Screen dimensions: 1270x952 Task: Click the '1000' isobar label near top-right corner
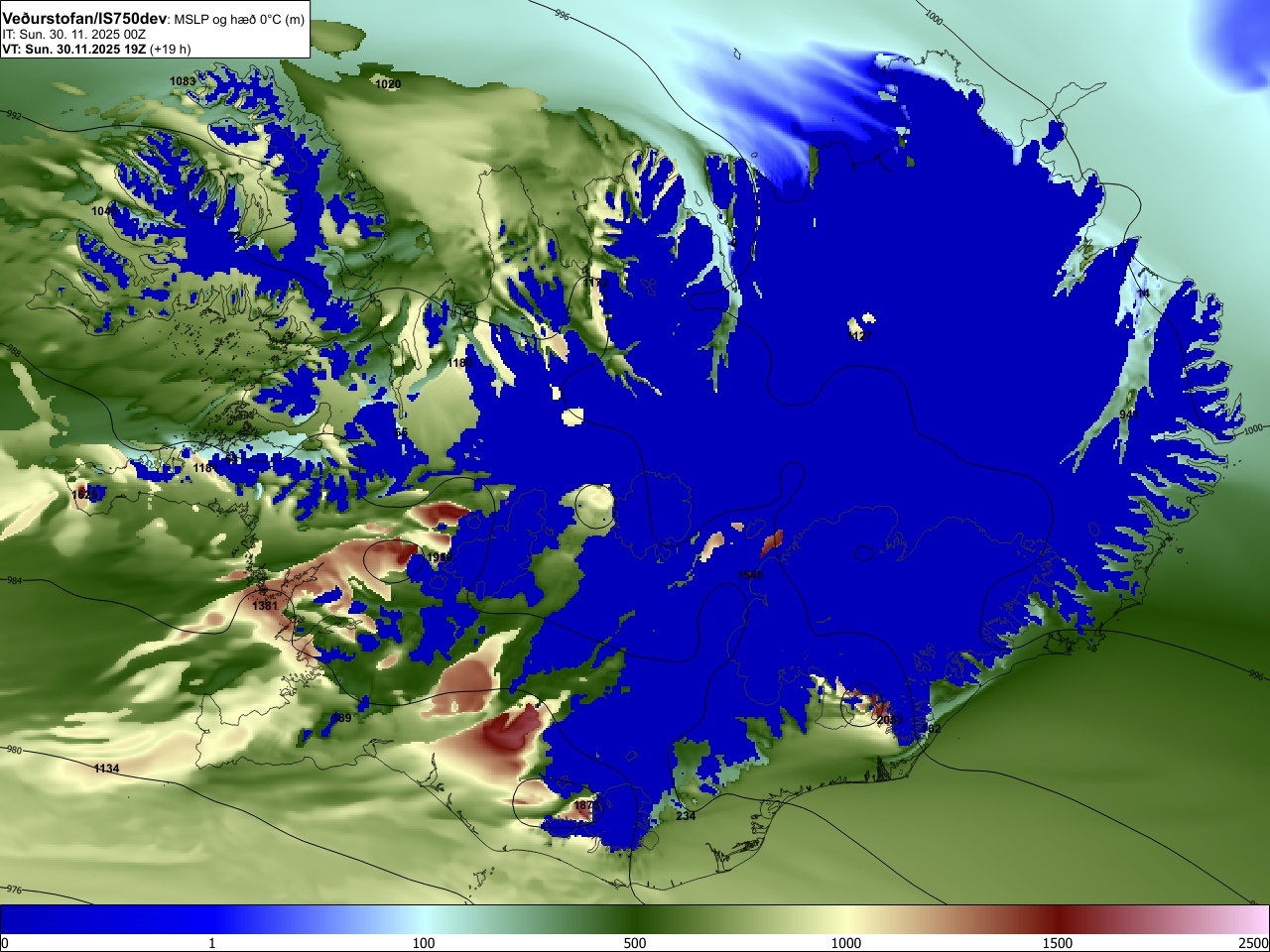pyautogui.click(x=934, y=17)
